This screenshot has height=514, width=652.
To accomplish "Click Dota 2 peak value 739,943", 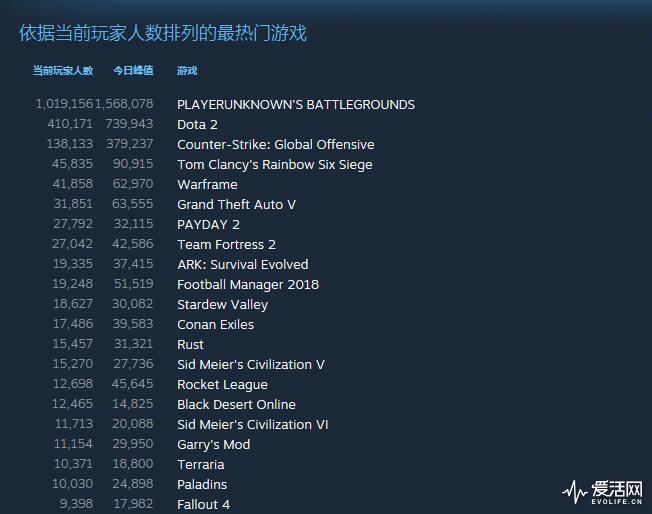I will click(129, 124).
